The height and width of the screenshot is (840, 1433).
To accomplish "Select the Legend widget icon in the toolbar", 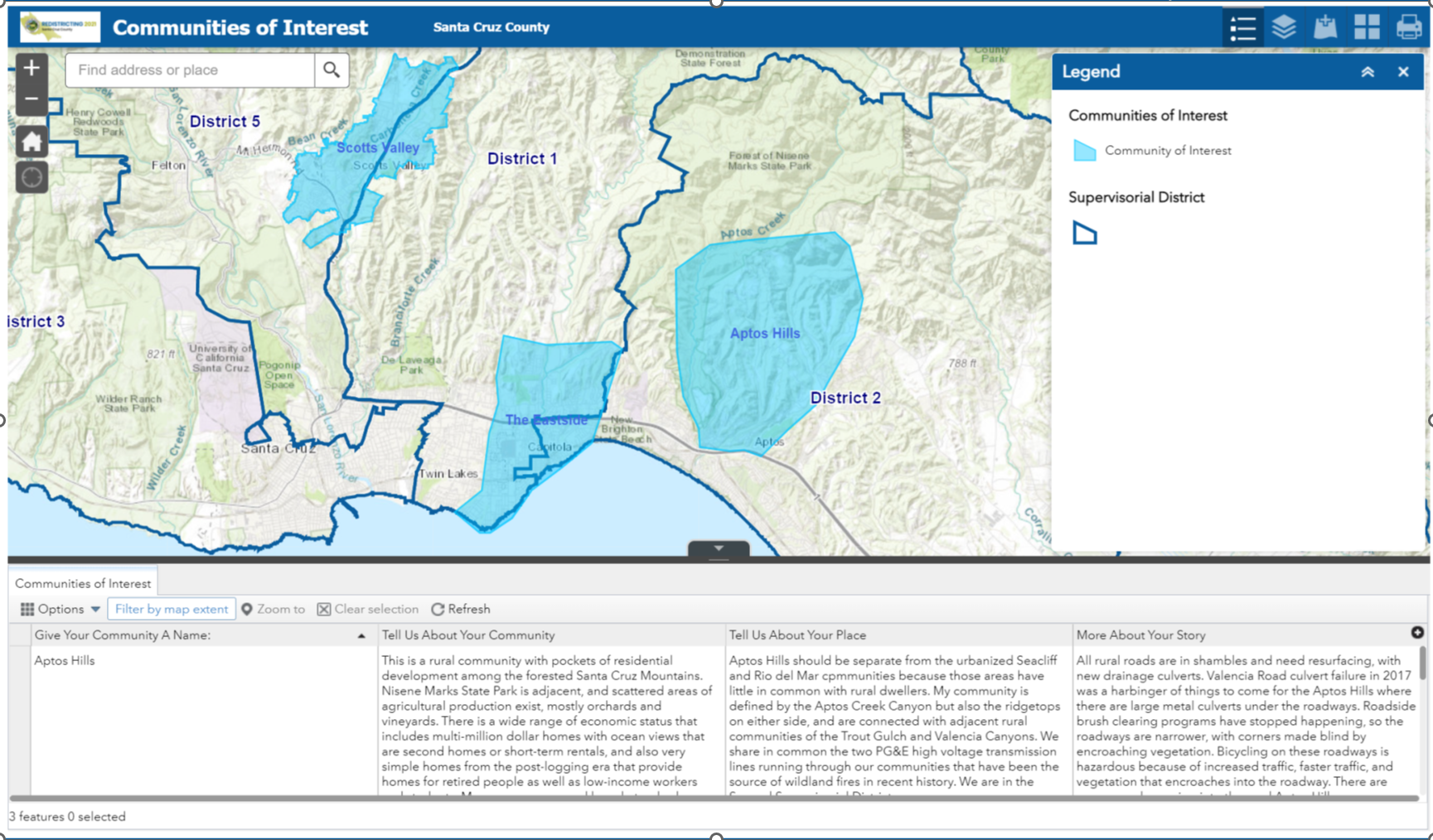I will coord(1242,27).
